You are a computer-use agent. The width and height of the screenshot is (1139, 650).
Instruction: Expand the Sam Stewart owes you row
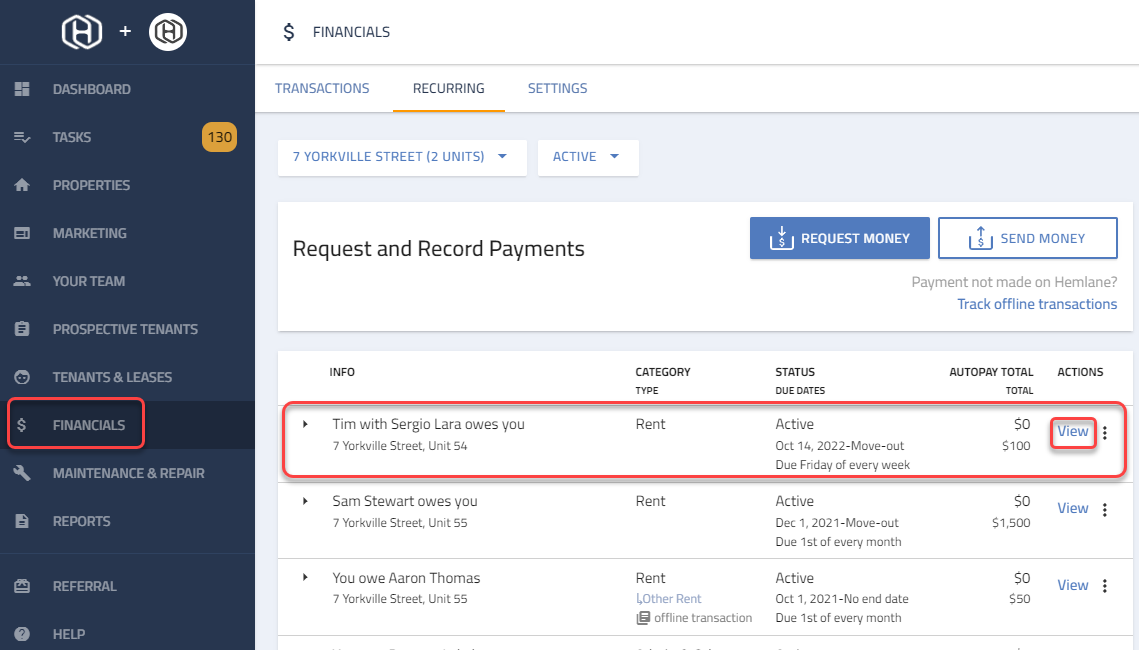306,501
